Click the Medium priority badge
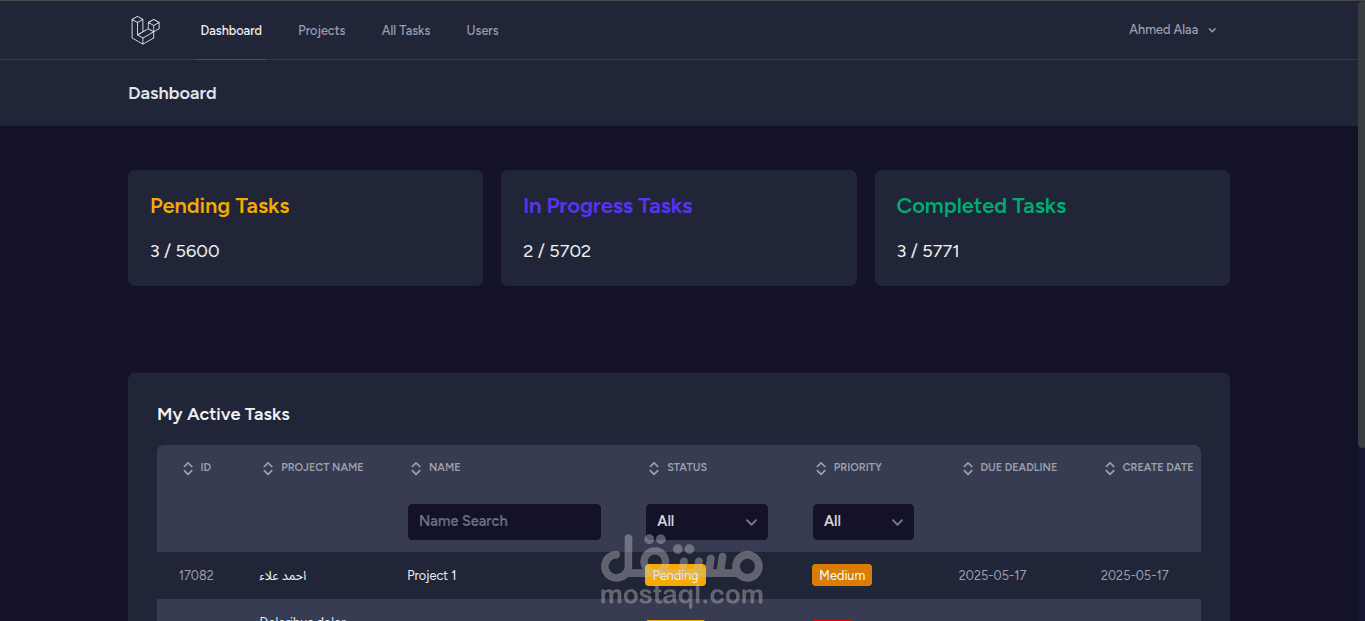The width and height of the screenshot is (1365, 621). pyautogui.click(x=842, y=575)
